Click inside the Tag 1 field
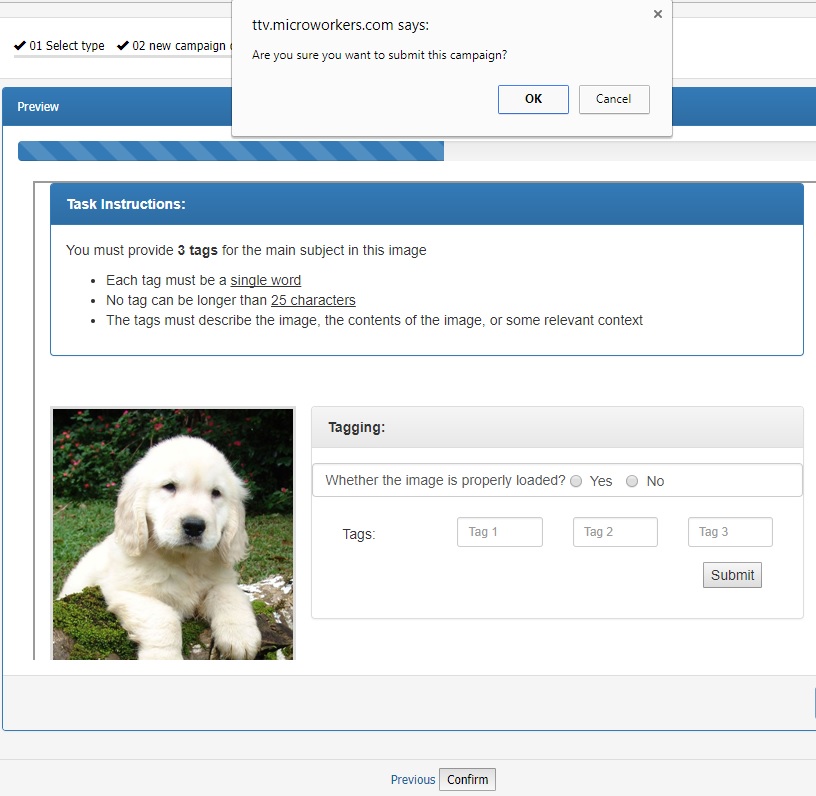The image size is (816, 796). tap(499, 532)
